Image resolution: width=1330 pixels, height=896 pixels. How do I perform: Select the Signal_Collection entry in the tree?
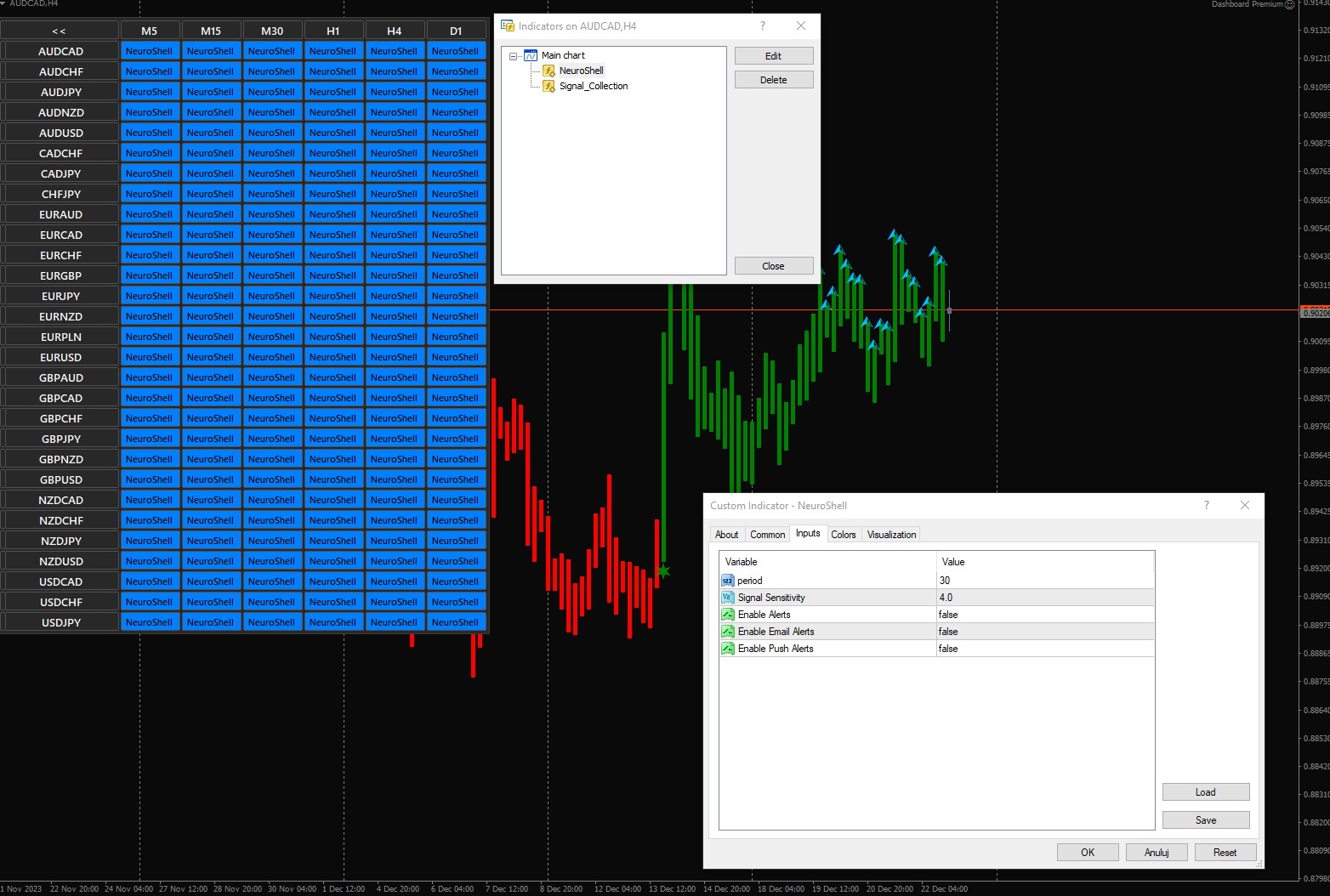pyautogui.click(x=594, y=86)
